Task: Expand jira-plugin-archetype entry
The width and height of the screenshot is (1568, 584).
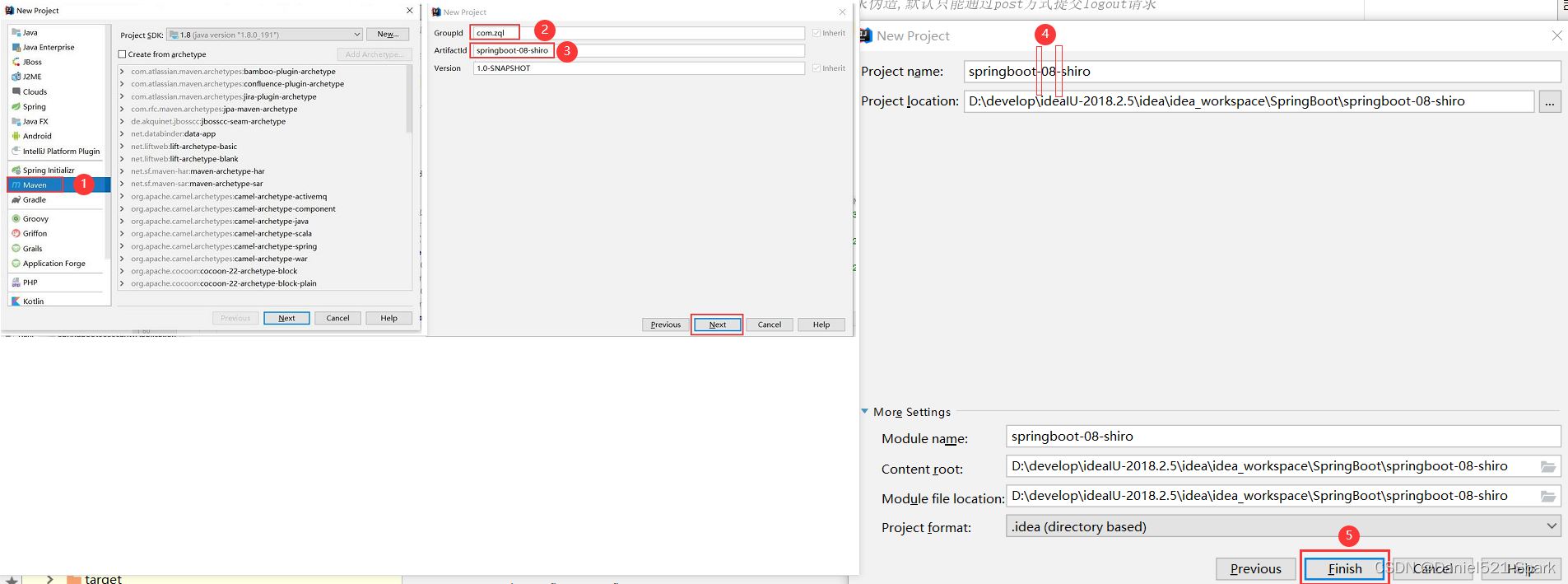Action: [123, 97]
